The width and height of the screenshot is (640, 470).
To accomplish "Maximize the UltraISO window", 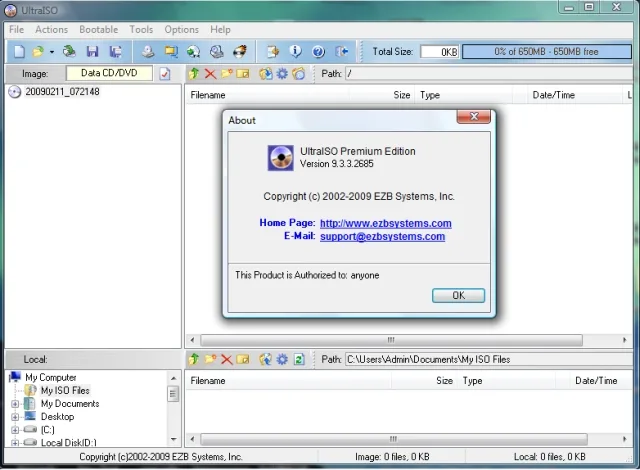I will (x=589, y=7).
